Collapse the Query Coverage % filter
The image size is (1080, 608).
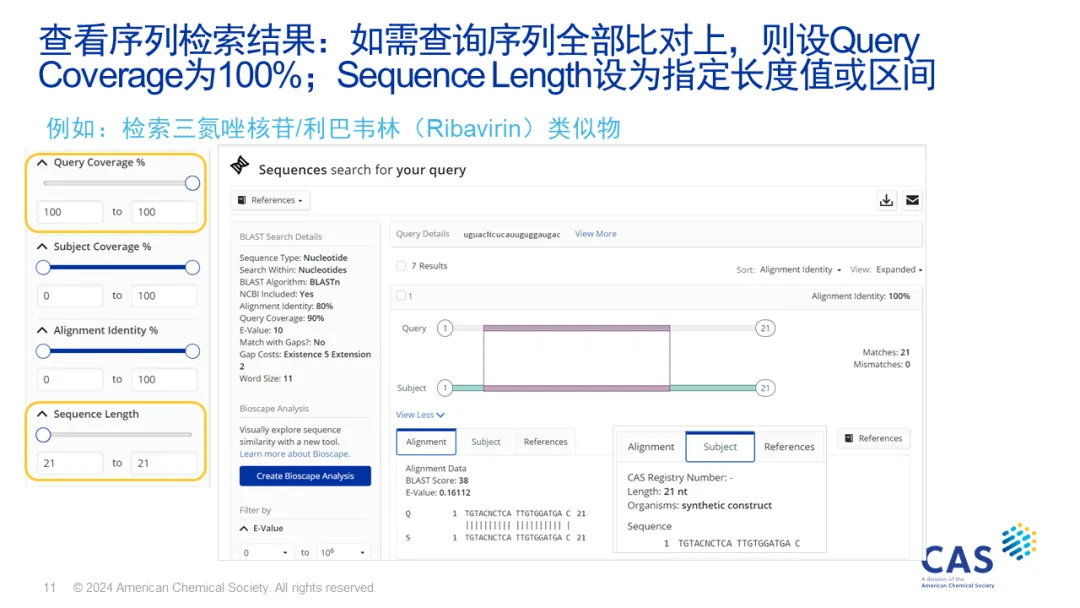(42, 163)
